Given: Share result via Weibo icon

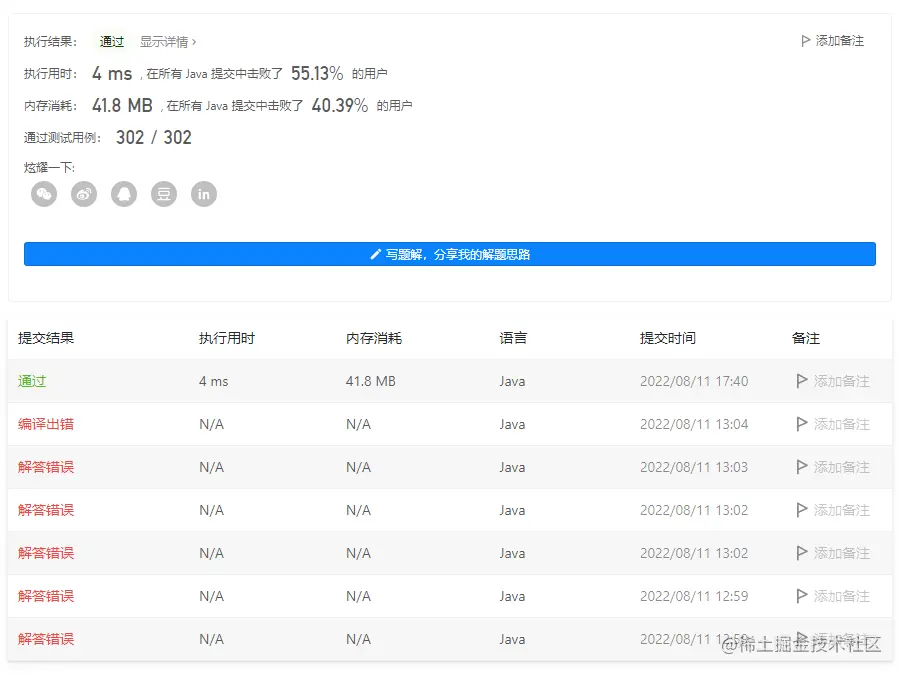Looking at the screenshot, I should tap(84, 194).
